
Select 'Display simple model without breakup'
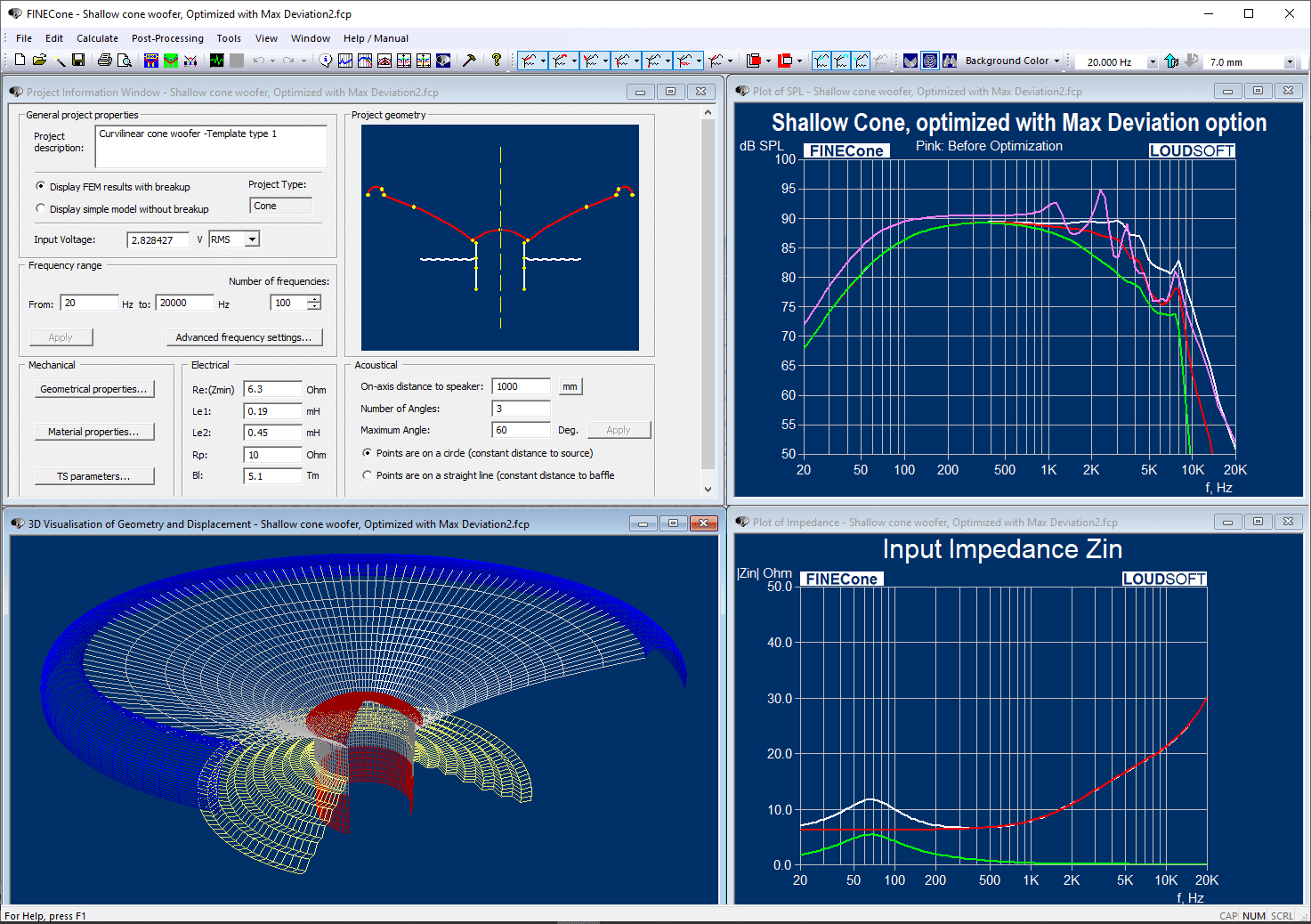pos(40,208)
